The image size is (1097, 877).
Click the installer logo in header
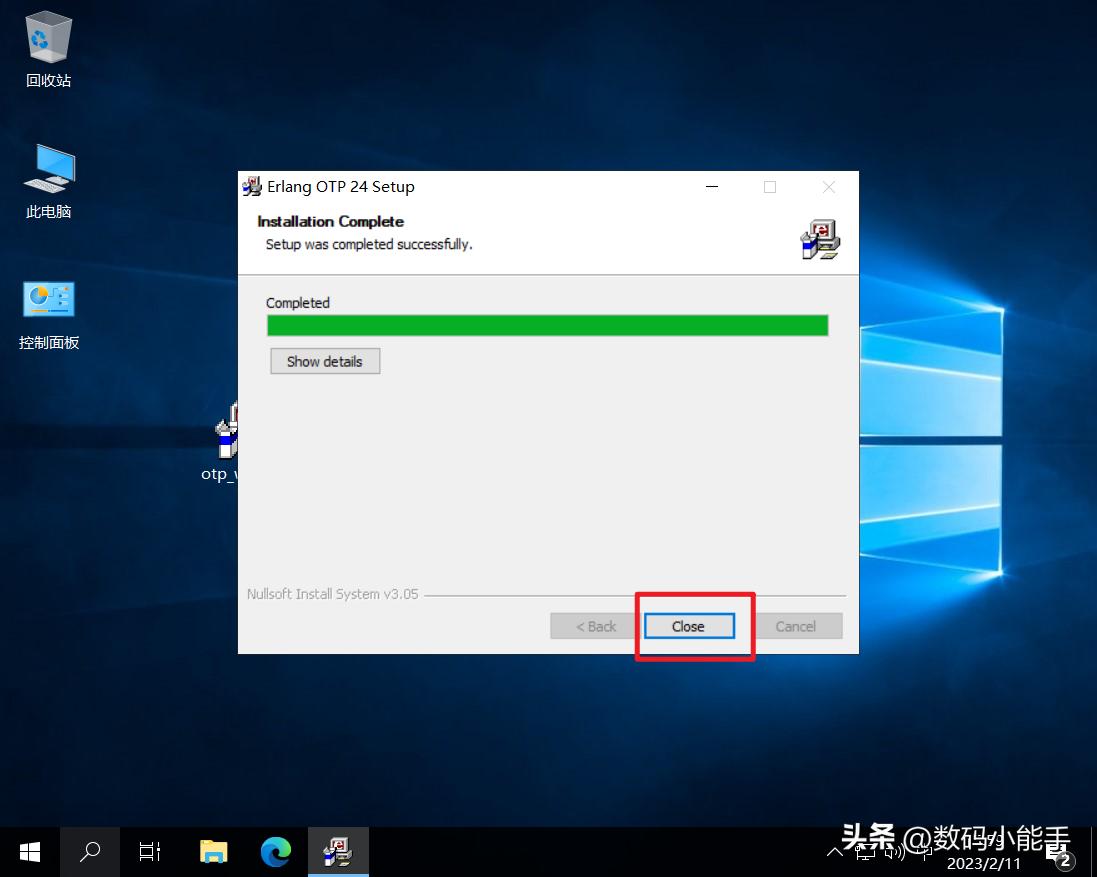pos(820,239)
